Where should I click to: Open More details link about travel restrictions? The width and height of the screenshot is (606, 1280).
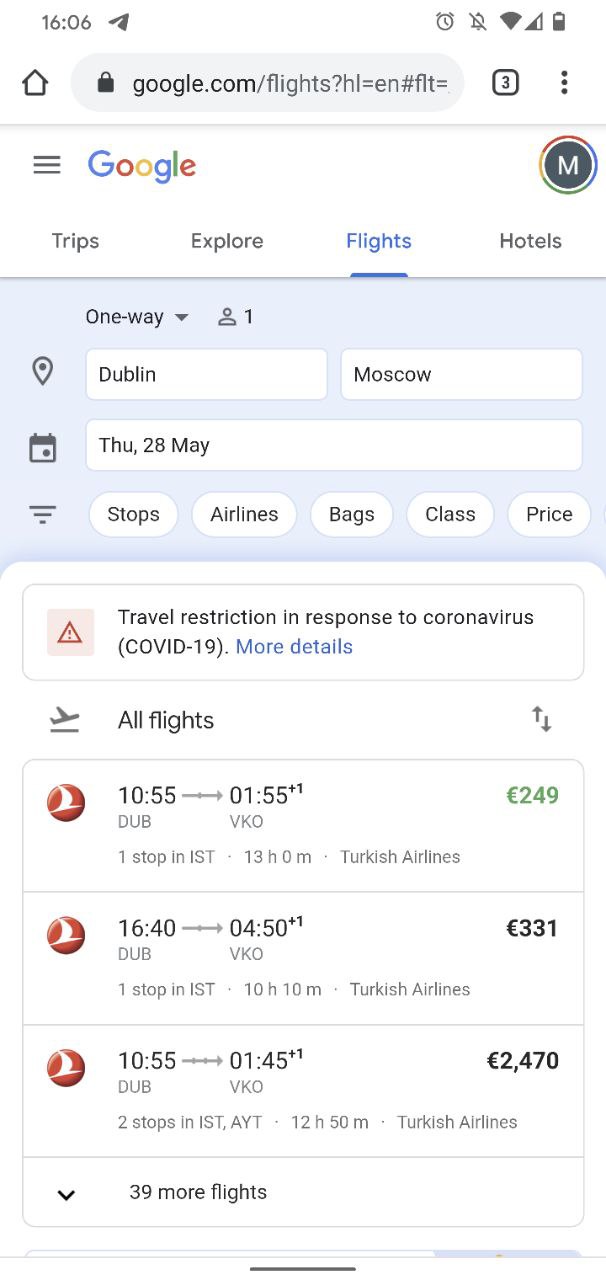(x=294, y=647)
